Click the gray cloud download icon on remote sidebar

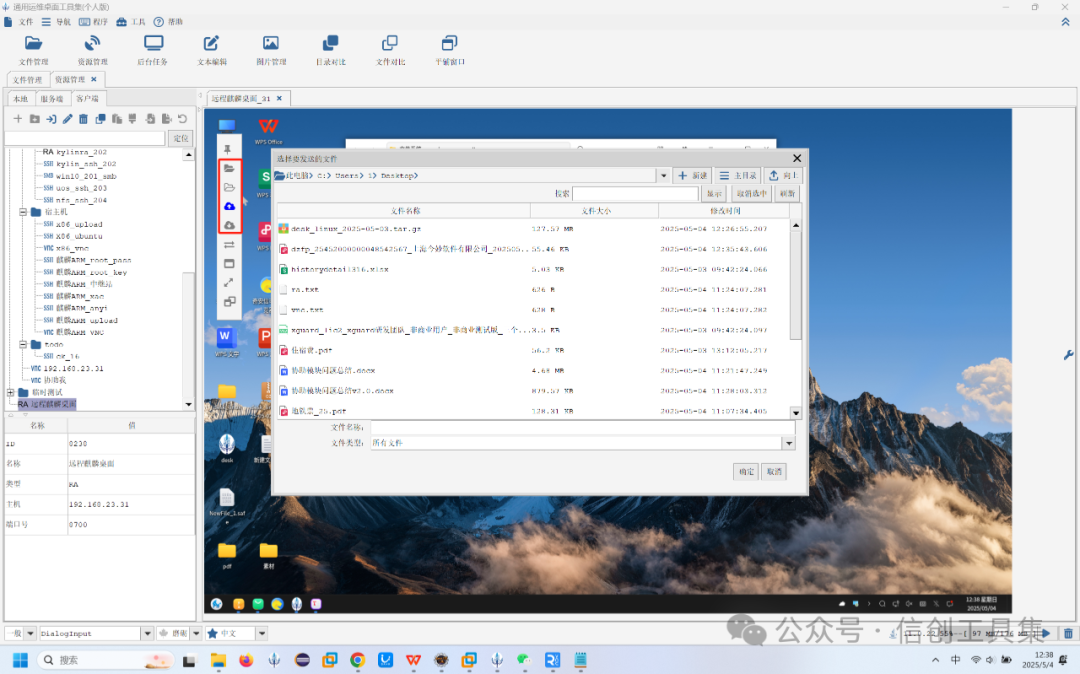tap(229, 225)
